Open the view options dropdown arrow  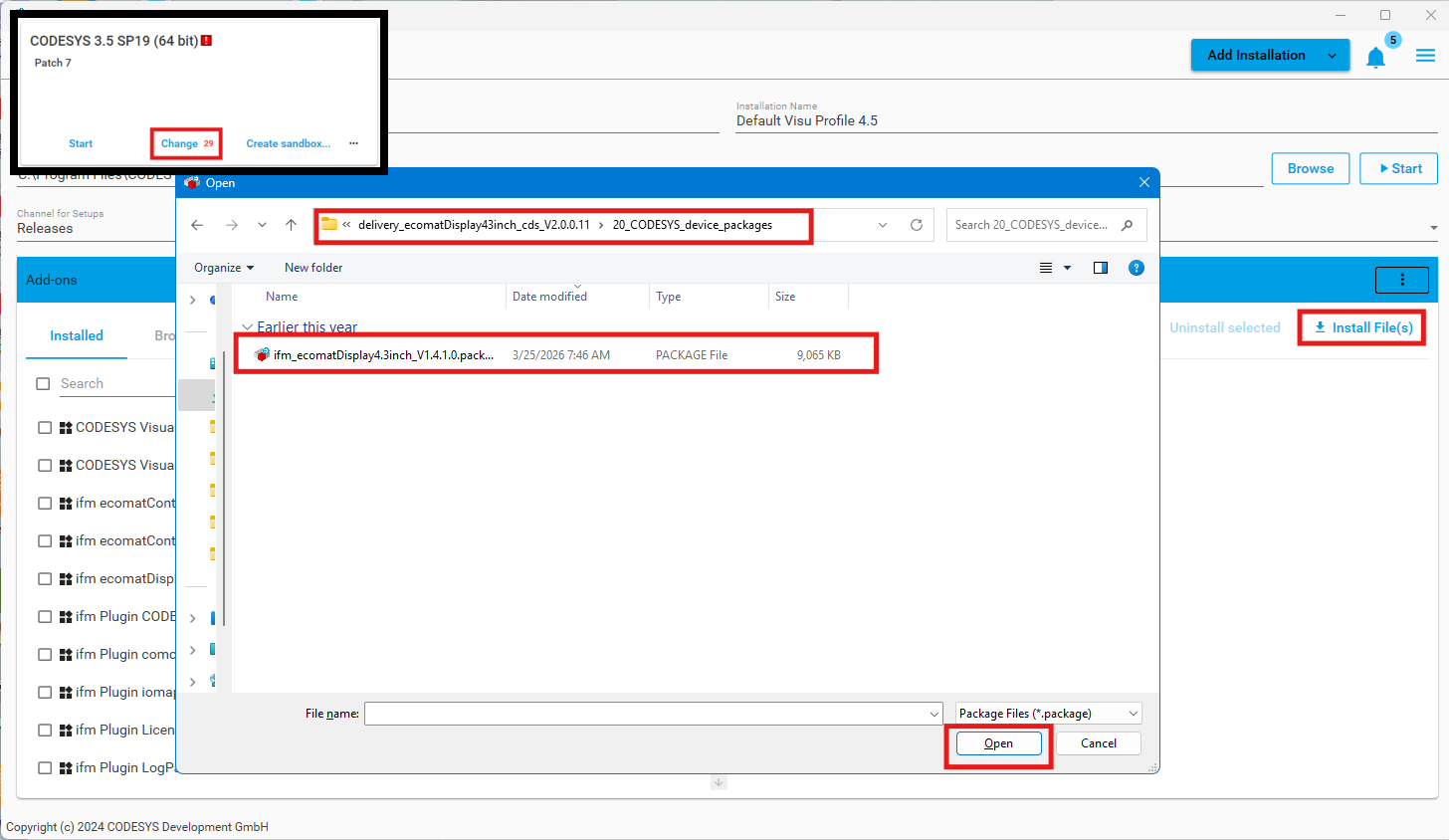click(1068, 268)
